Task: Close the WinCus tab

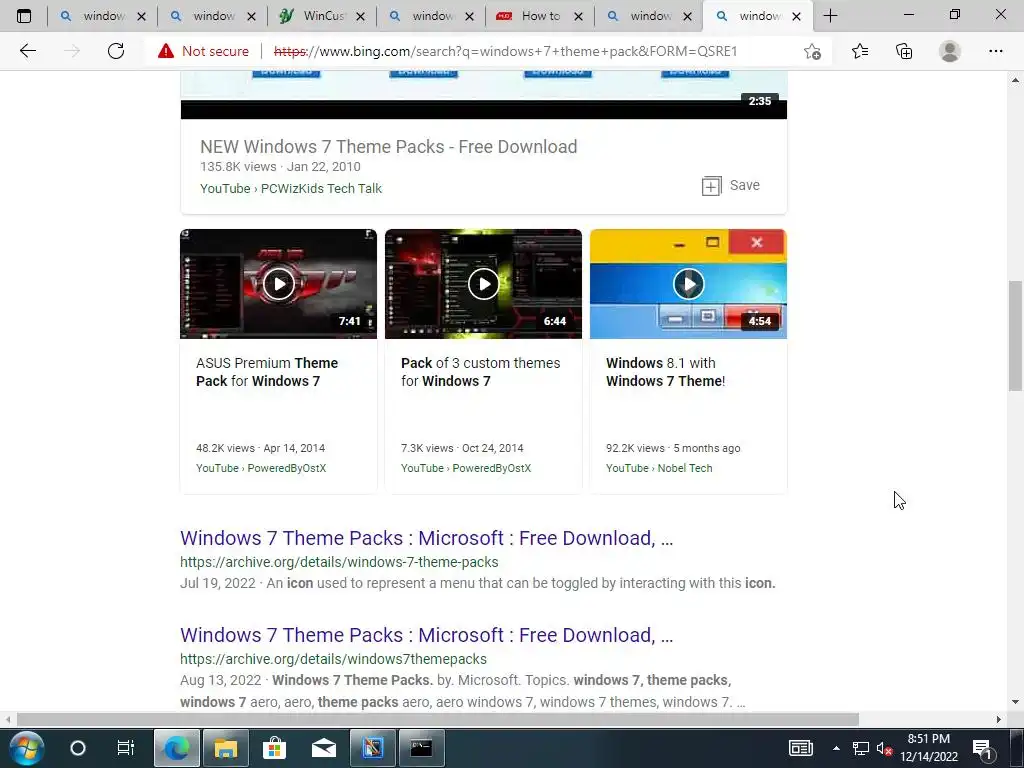Action: click(360, 16)
